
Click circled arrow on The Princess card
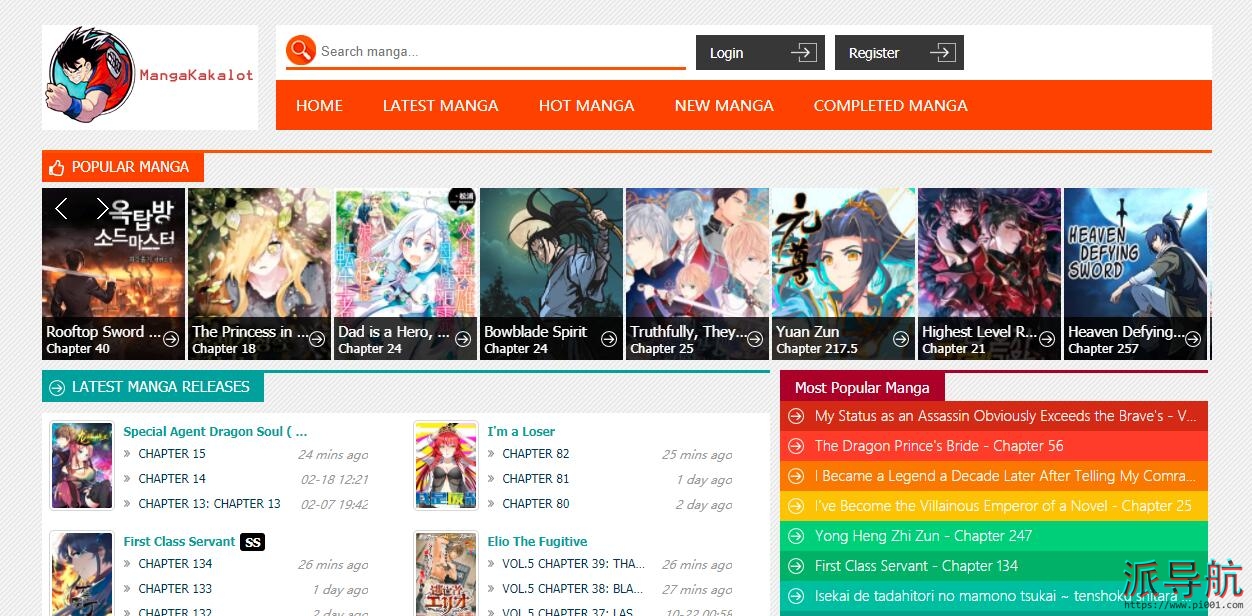click(x=317, y=339)
